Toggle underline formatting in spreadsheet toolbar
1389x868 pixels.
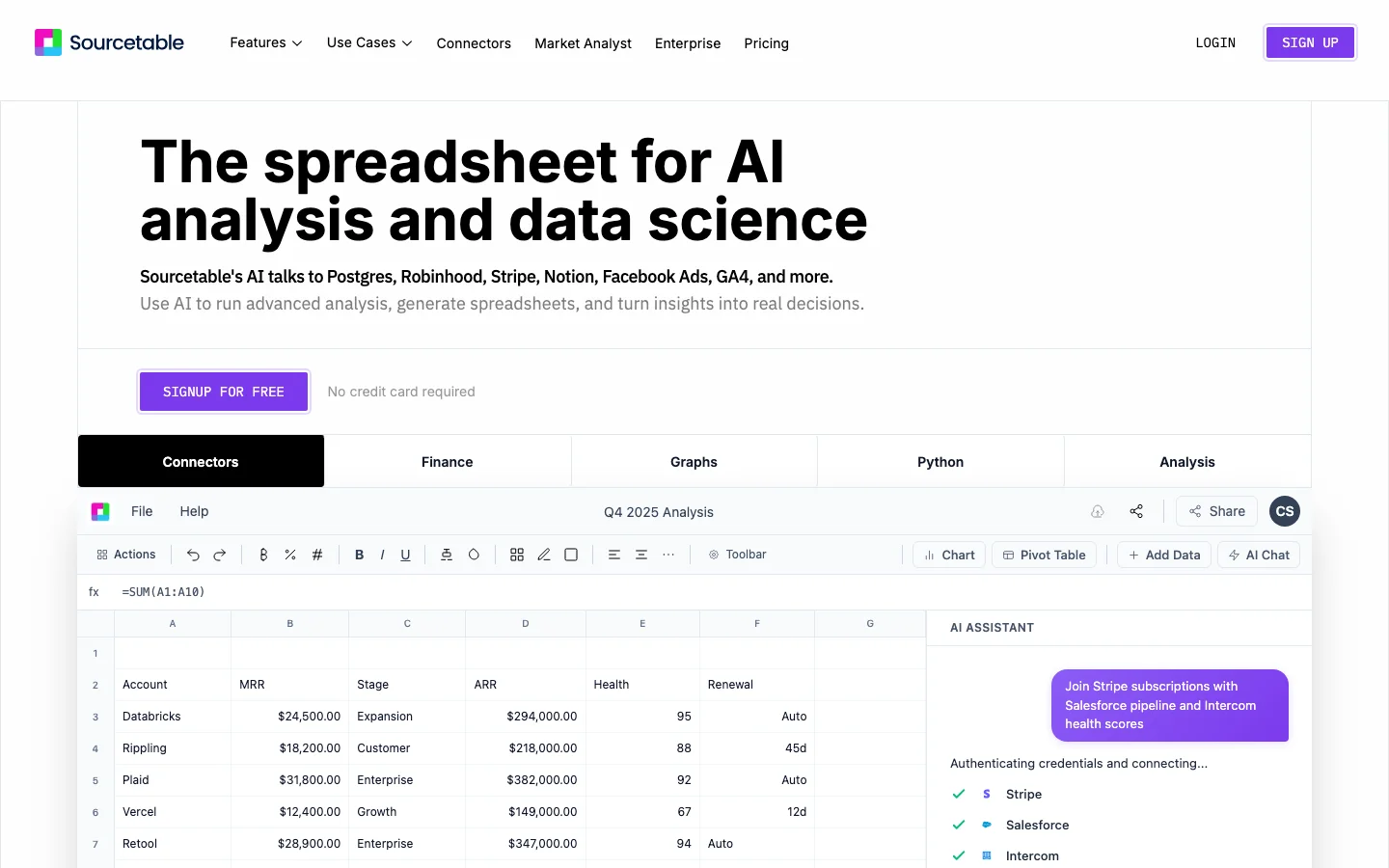tap(405, 555)
